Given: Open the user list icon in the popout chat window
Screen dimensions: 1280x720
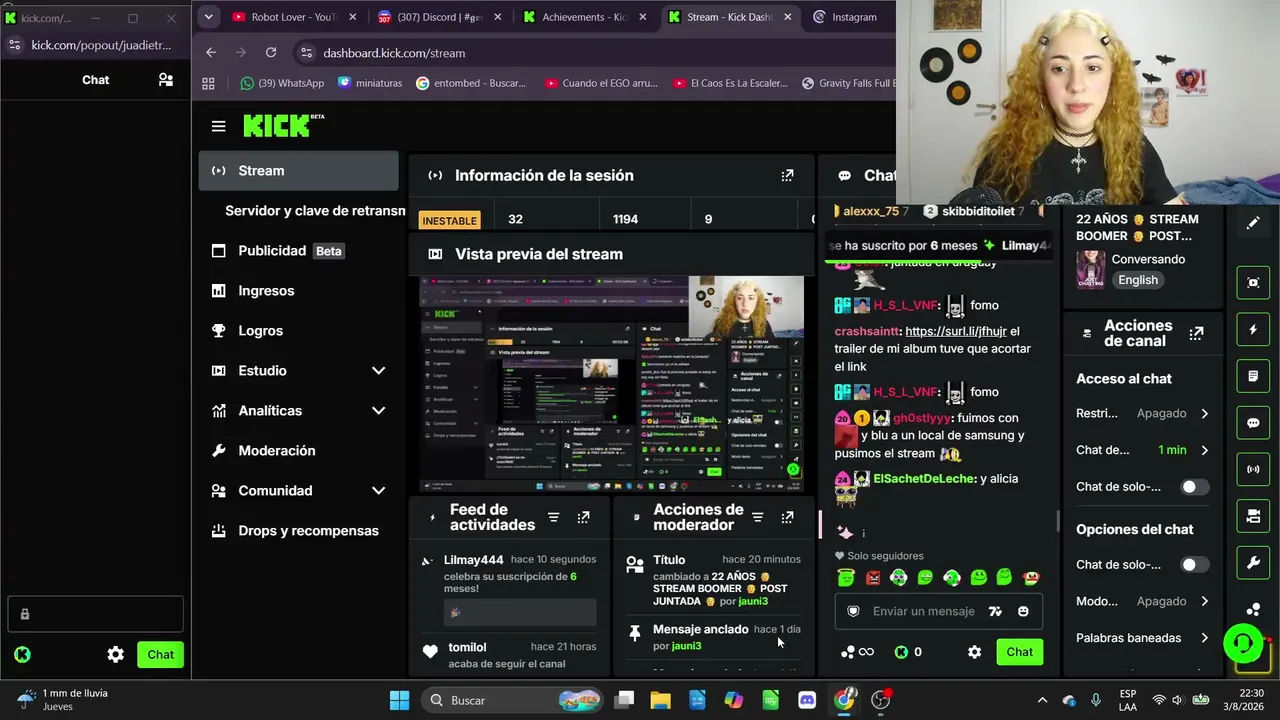Looking at the screenshot, I should [x=166, y=80].
